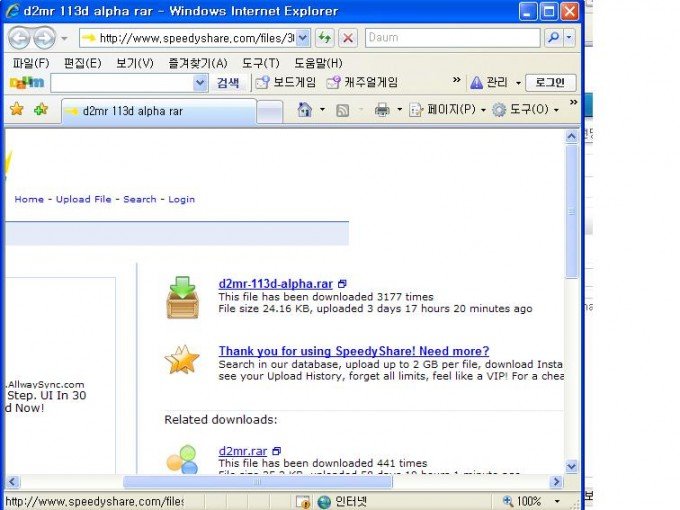Open the Home site link
Image resolution: width=680 pixels, height=510 pixels.
coord(29,199)
